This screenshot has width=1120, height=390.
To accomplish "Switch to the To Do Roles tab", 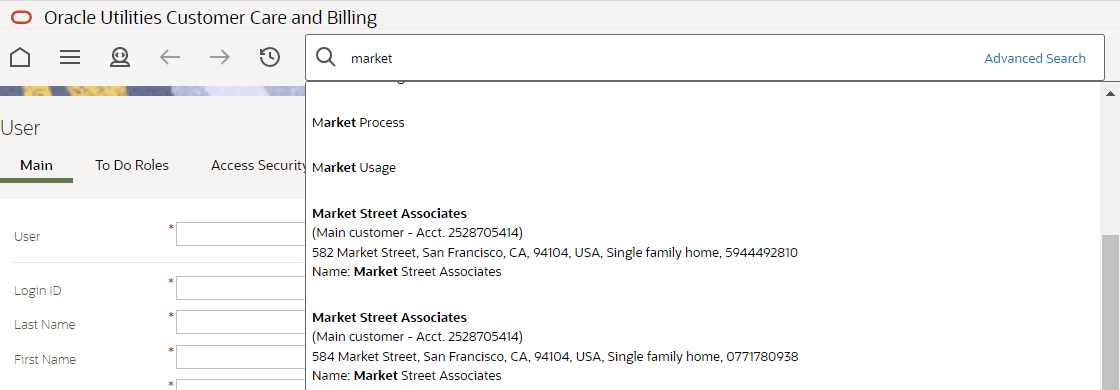I will click(132, 166).
